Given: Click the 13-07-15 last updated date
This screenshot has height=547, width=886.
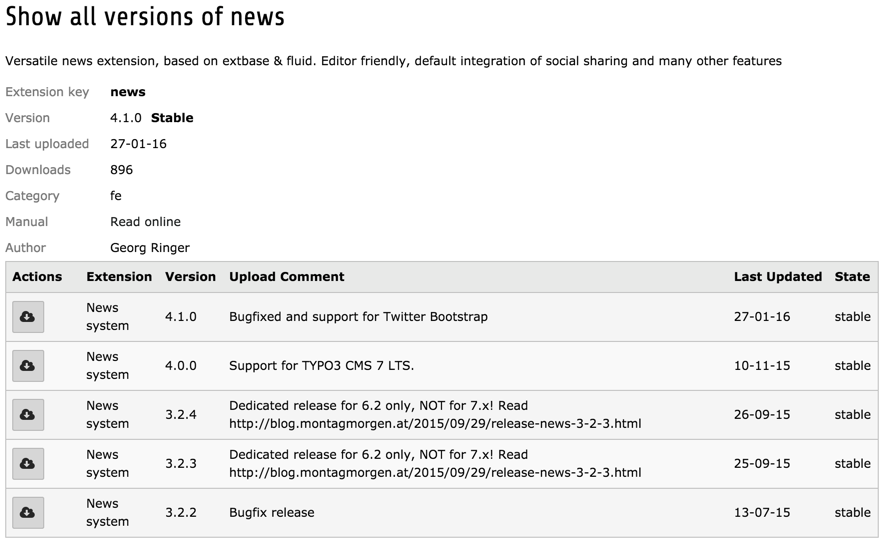Looking at the screenshot, I should pos(761,513).
